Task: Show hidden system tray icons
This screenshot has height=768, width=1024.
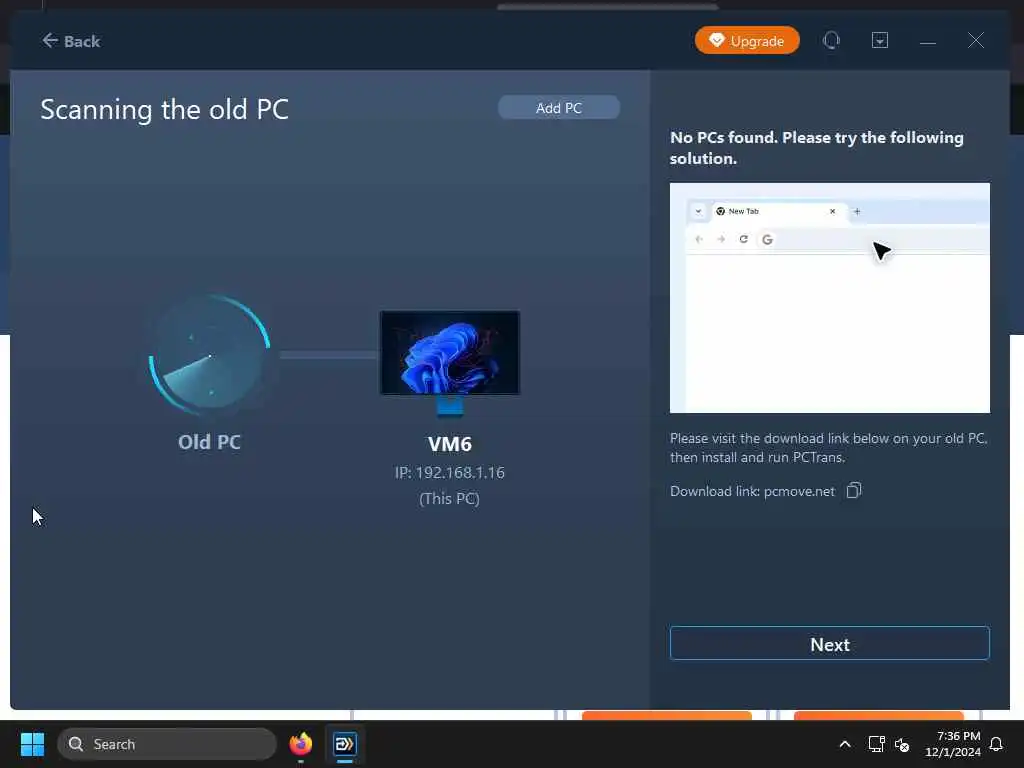Action: pyautogui.click(x=844, y=744)
